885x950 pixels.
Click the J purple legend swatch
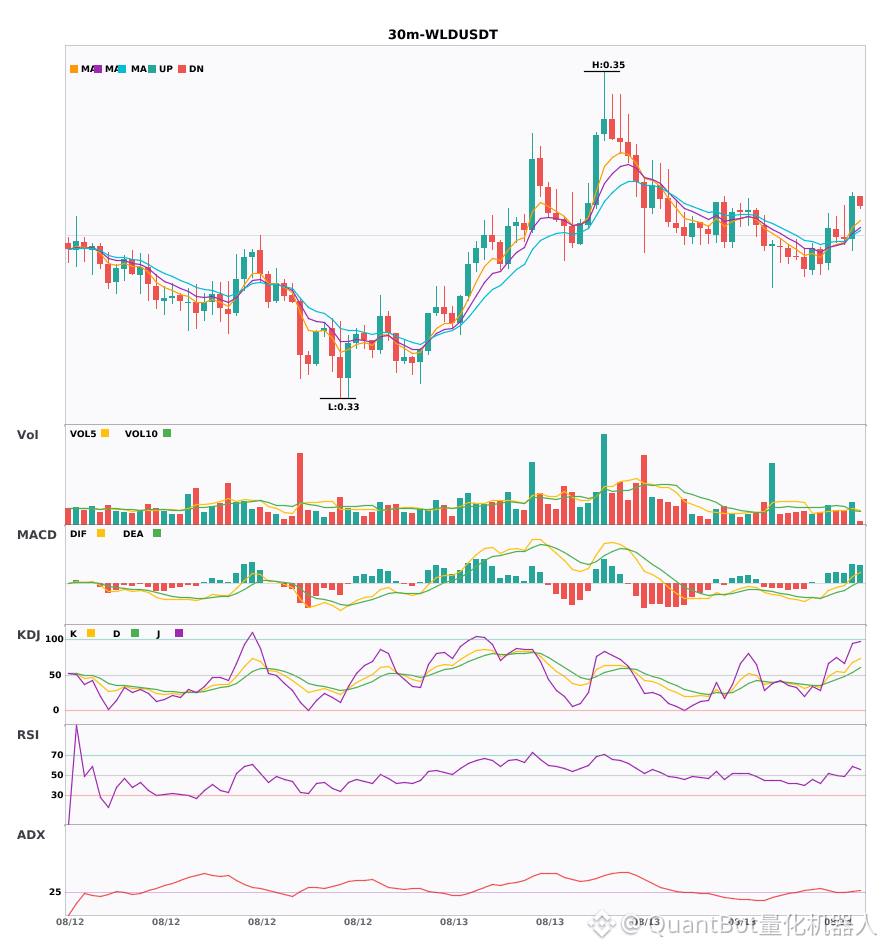click(179, 633)
